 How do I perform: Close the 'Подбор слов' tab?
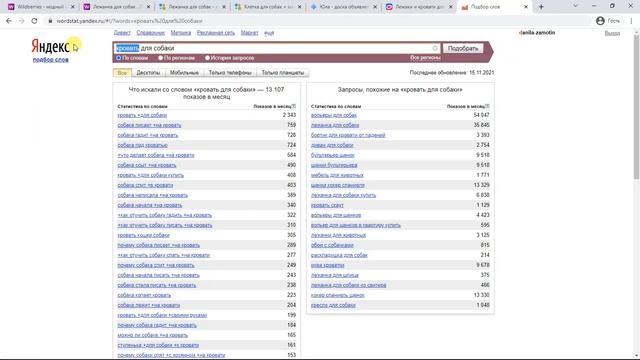[526, 7]
